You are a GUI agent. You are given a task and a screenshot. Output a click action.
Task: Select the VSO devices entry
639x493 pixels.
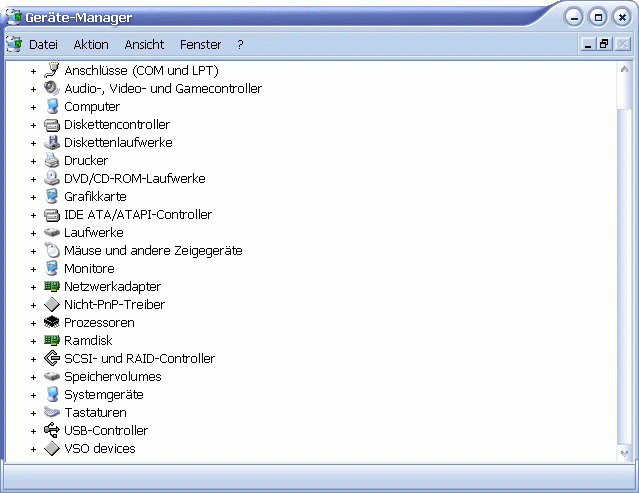(x=99, y=449)
